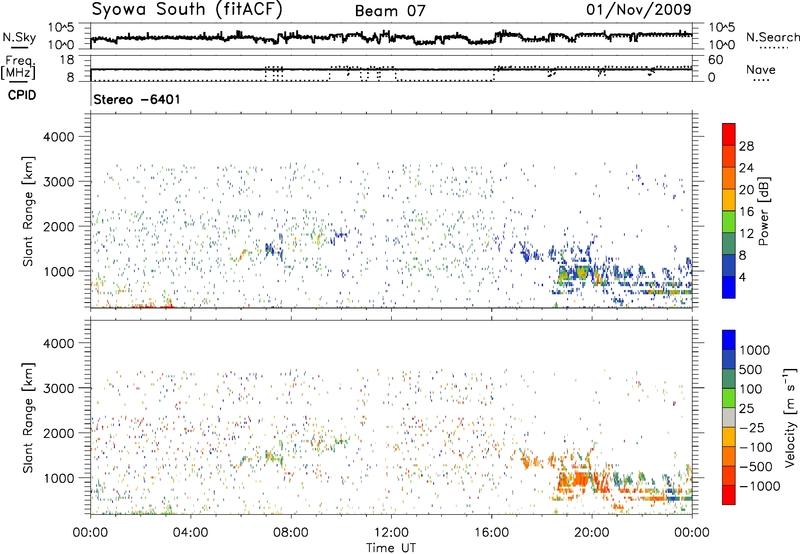Click the dotted line sample under N.Search
This screenshot has height=554, width=800.
(x=772, y=47)
